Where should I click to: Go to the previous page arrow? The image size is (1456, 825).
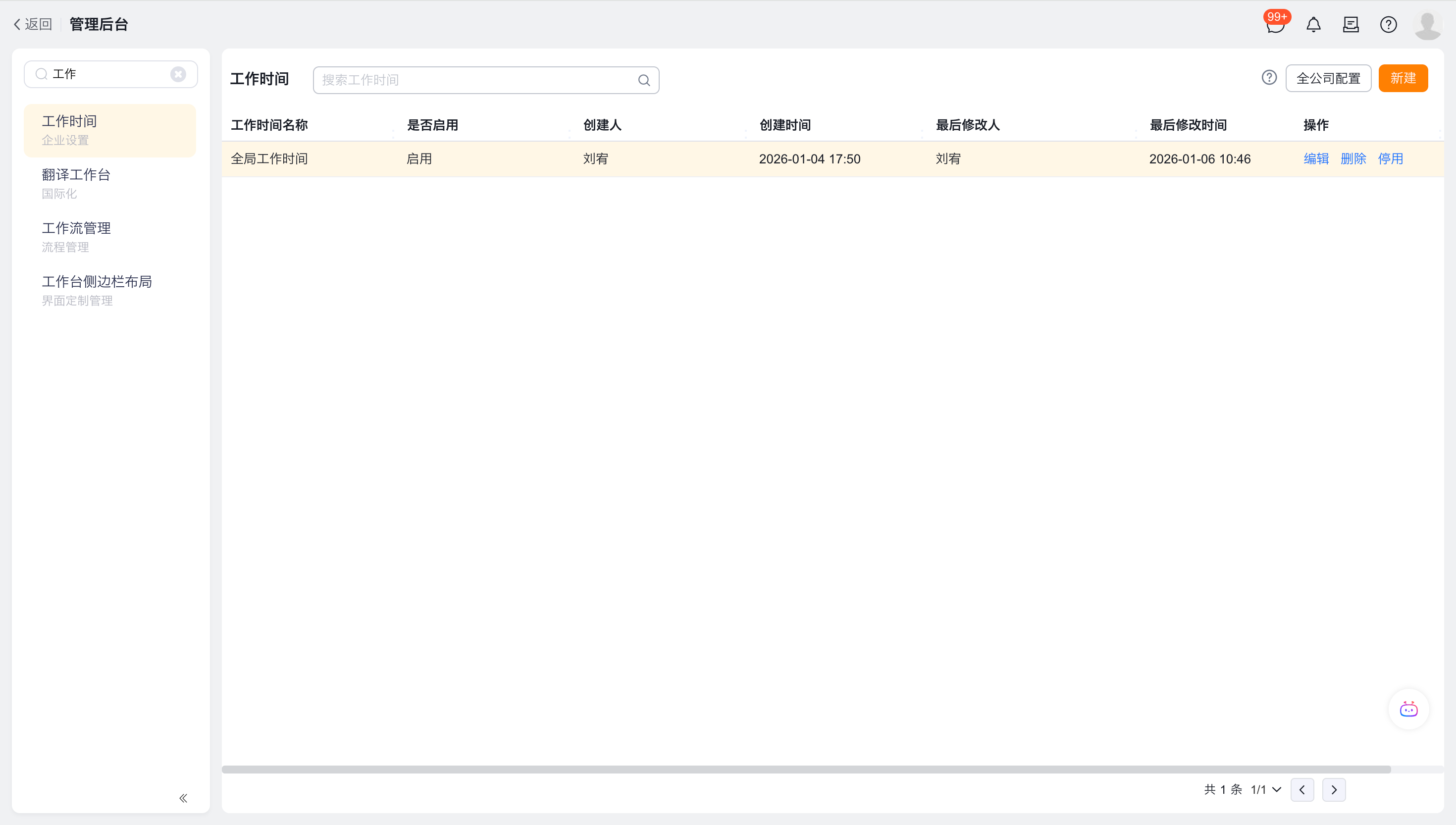(x=1302, y=789)
